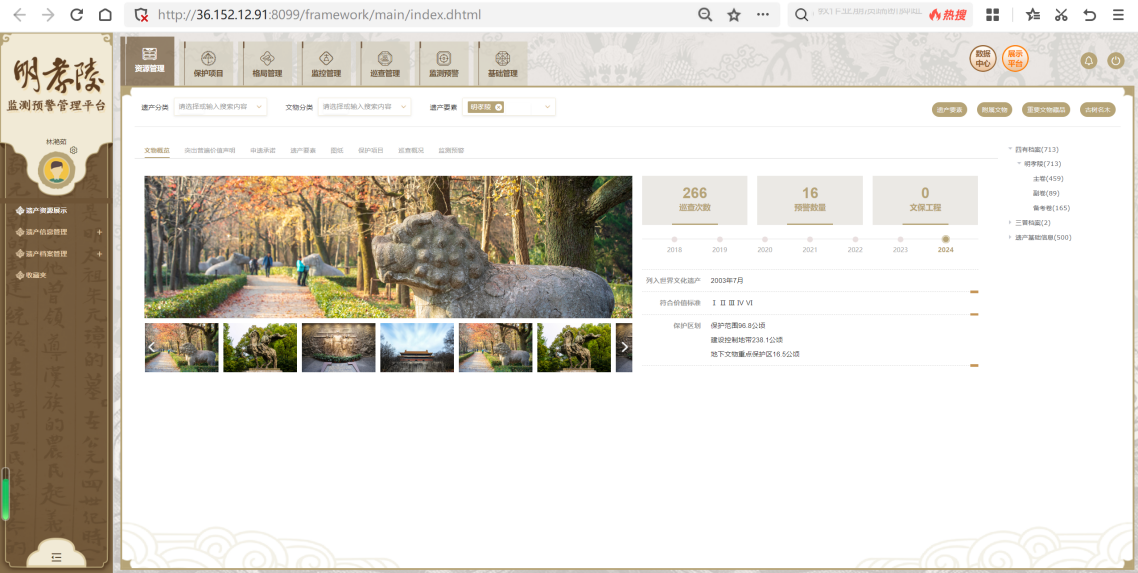Image resolution: width=1138 pixels, height=573 pixels.
Task: Expand the 遗产信息管理 sidebar menu
Action: 99,232
